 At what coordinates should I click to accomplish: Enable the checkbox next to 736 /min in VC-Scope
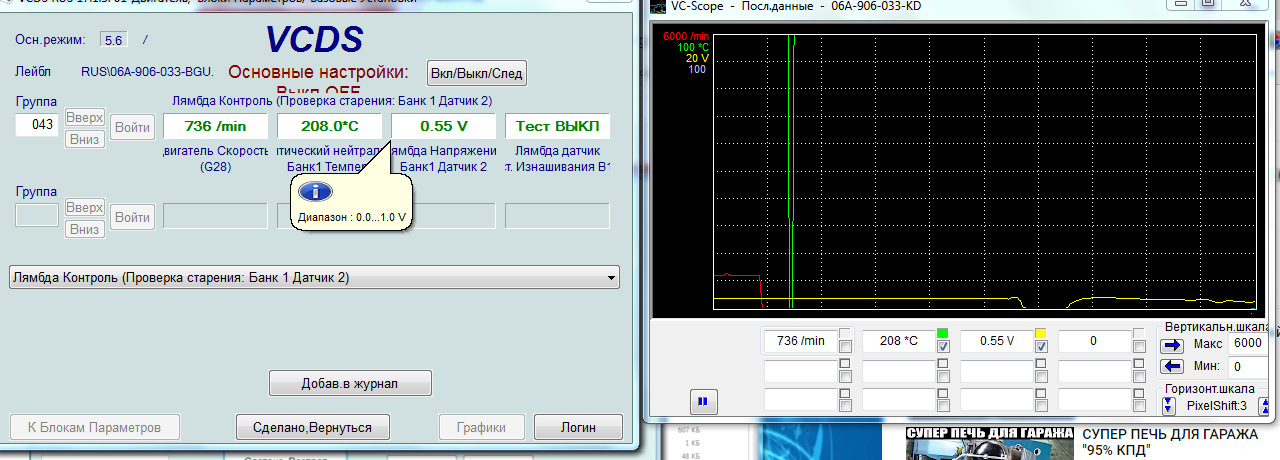point(844,346)
